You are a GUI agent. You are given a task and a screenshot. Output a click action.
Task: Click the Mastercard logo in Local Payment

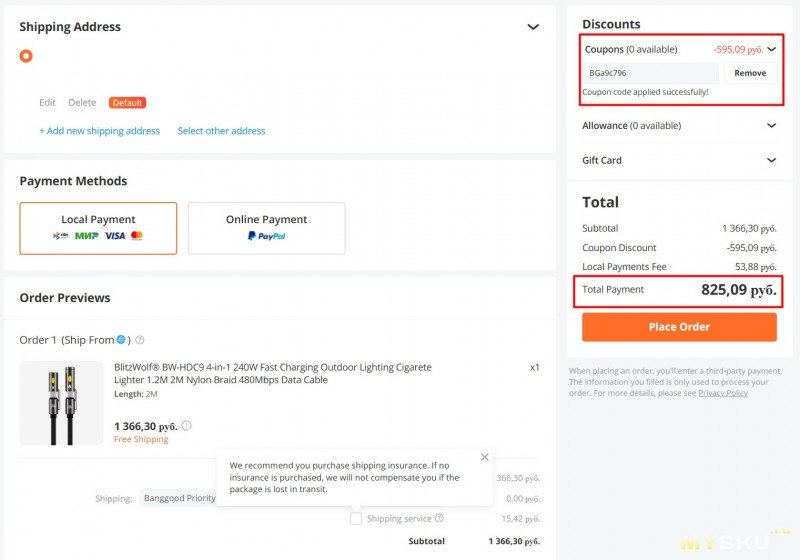pos(137,236)
